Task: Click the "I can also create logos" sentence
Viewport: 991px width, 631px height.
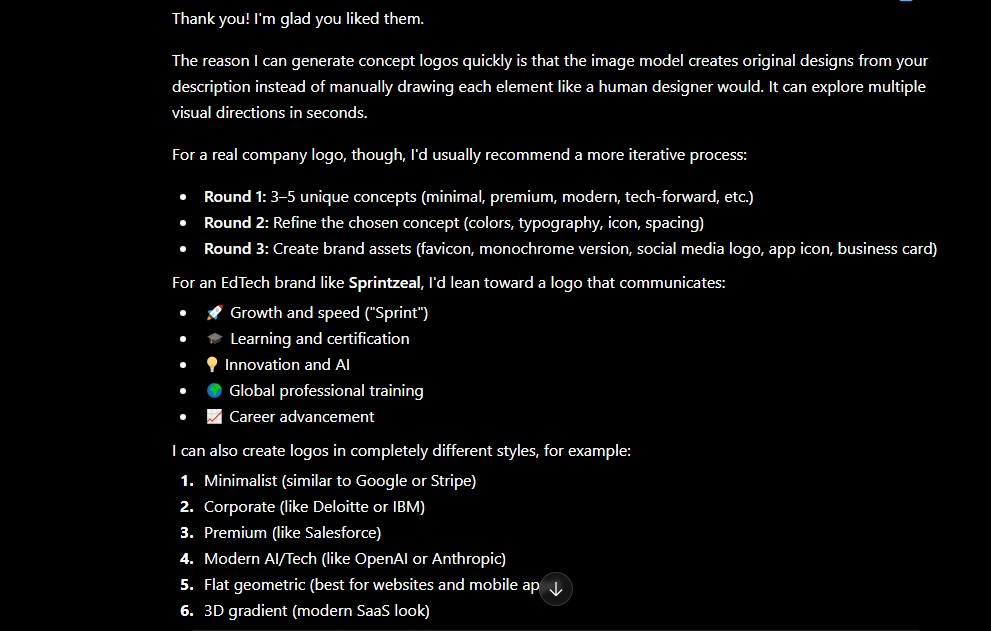Action: point(401,451)
